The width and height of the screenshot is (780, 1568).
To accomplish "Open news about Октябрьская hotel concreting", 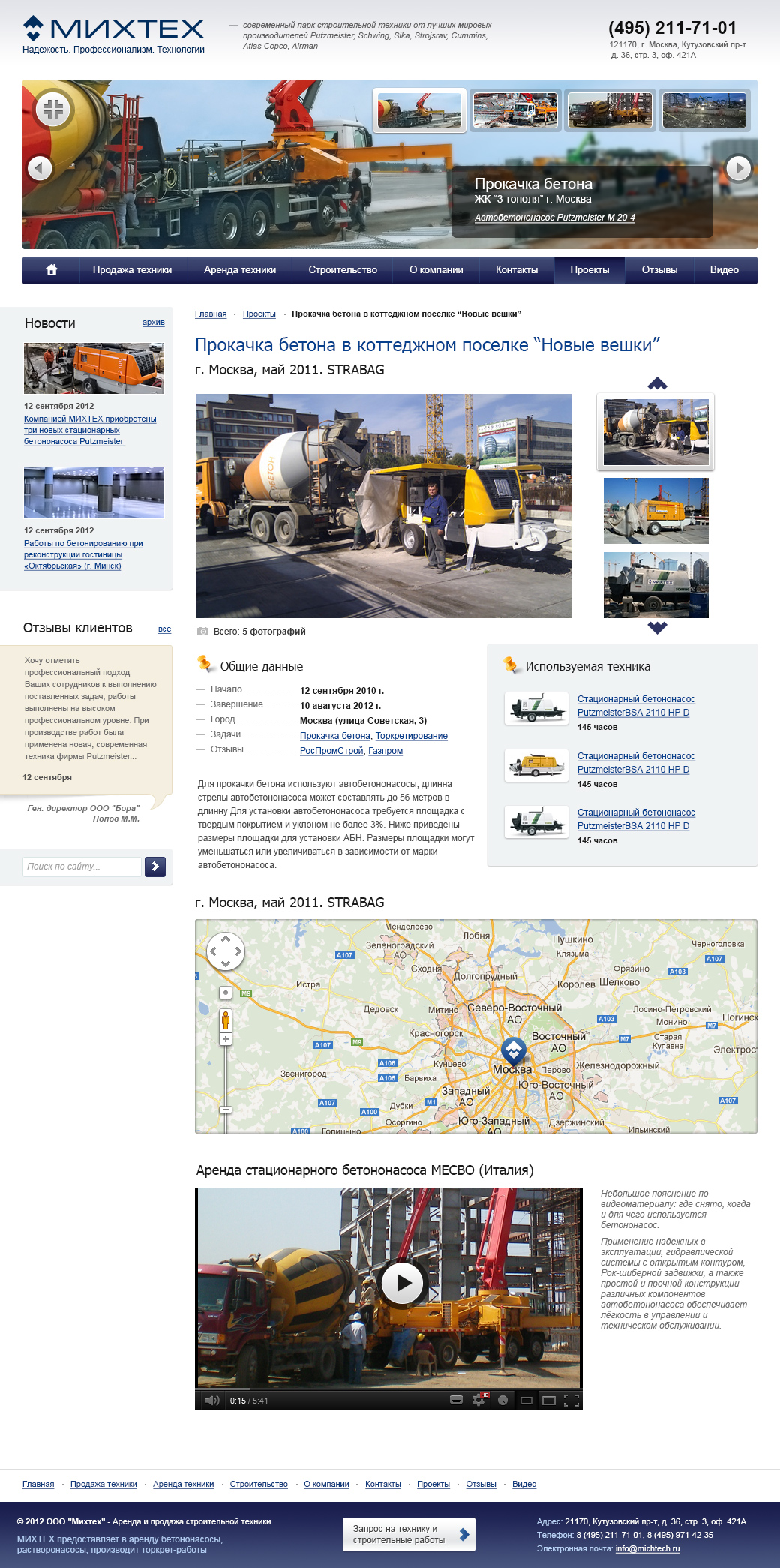I will click(83, 554).
